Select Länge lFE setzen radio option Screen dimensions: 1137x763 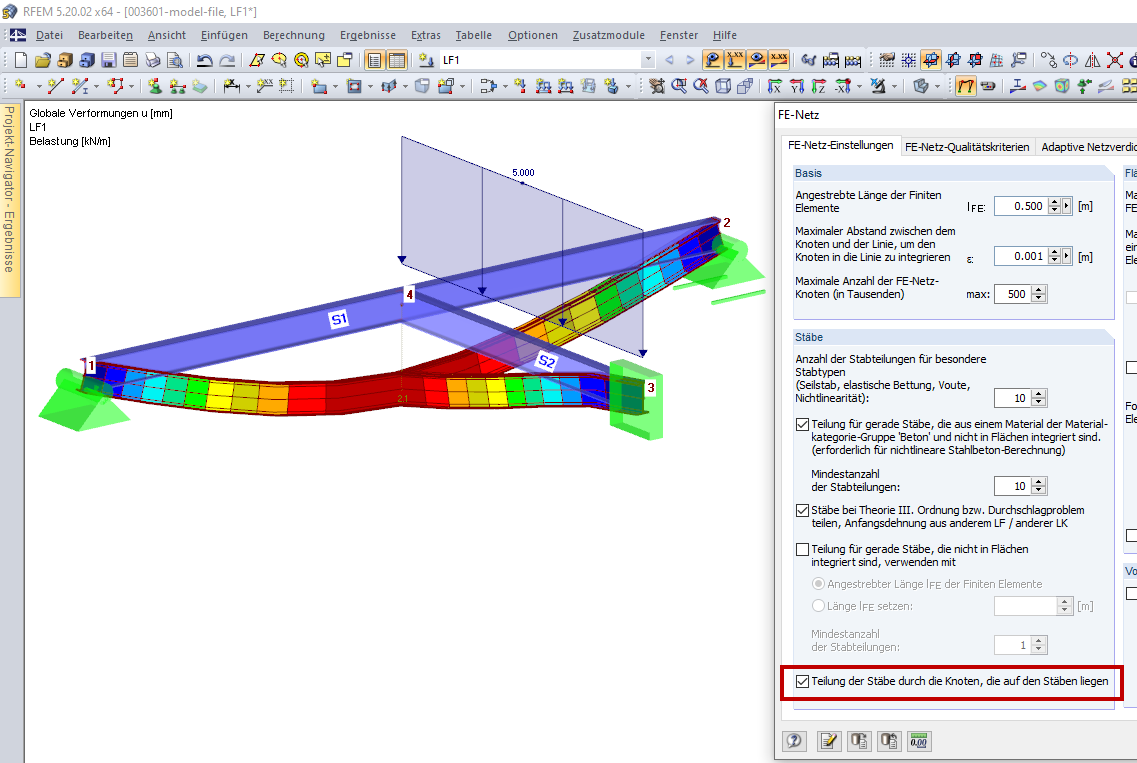819,606
